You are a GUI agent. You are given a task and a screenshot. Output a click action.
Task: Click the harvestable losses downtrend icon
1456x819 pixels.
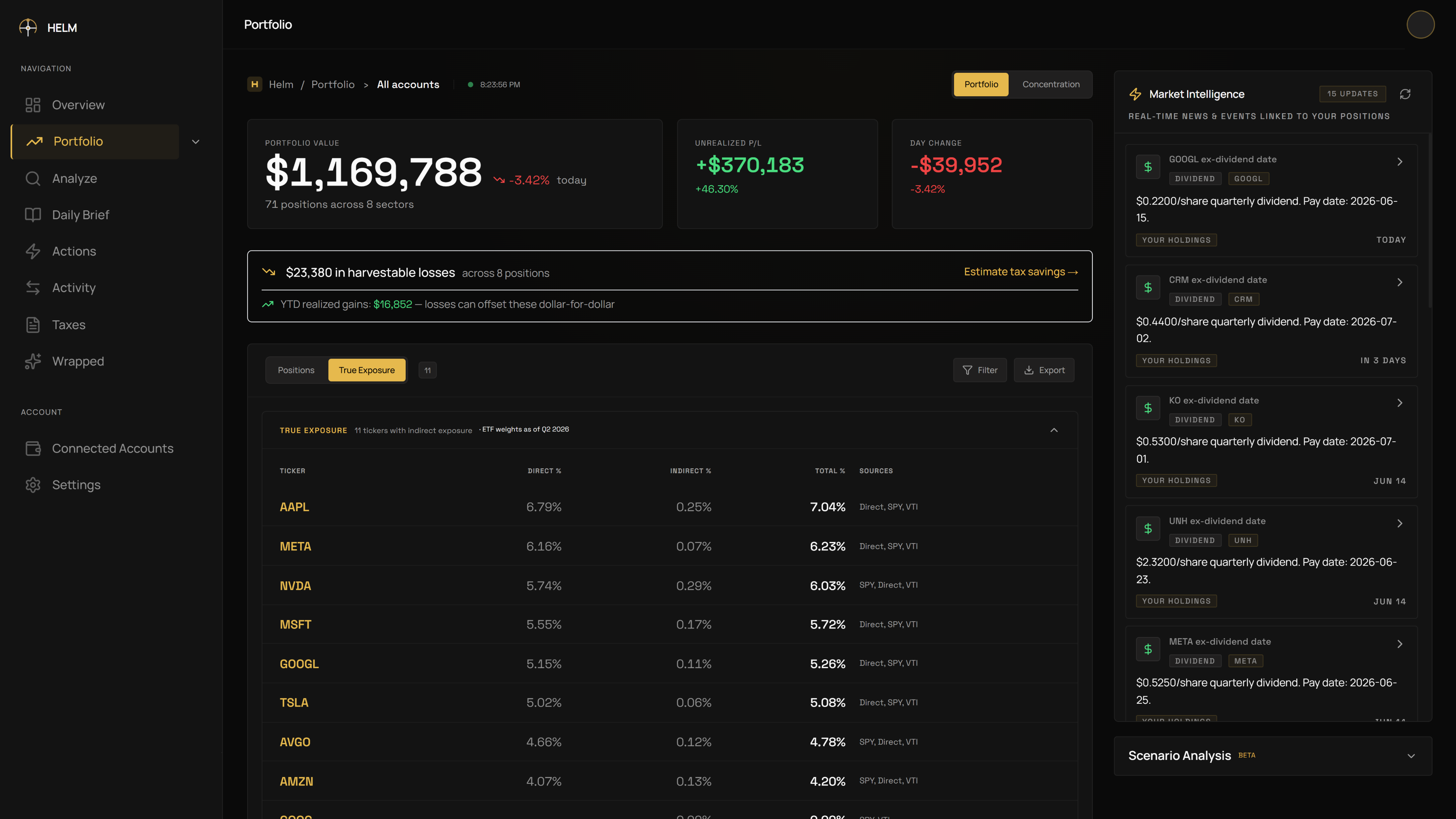269,272
